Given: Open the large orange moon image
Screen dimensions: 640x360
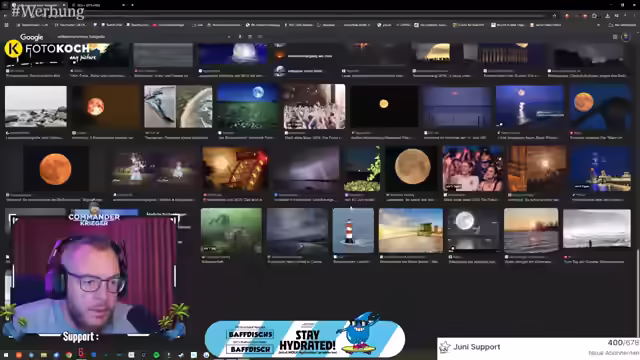Looking at the screenshot, I should pyautogui.click(x=56, y=169).
